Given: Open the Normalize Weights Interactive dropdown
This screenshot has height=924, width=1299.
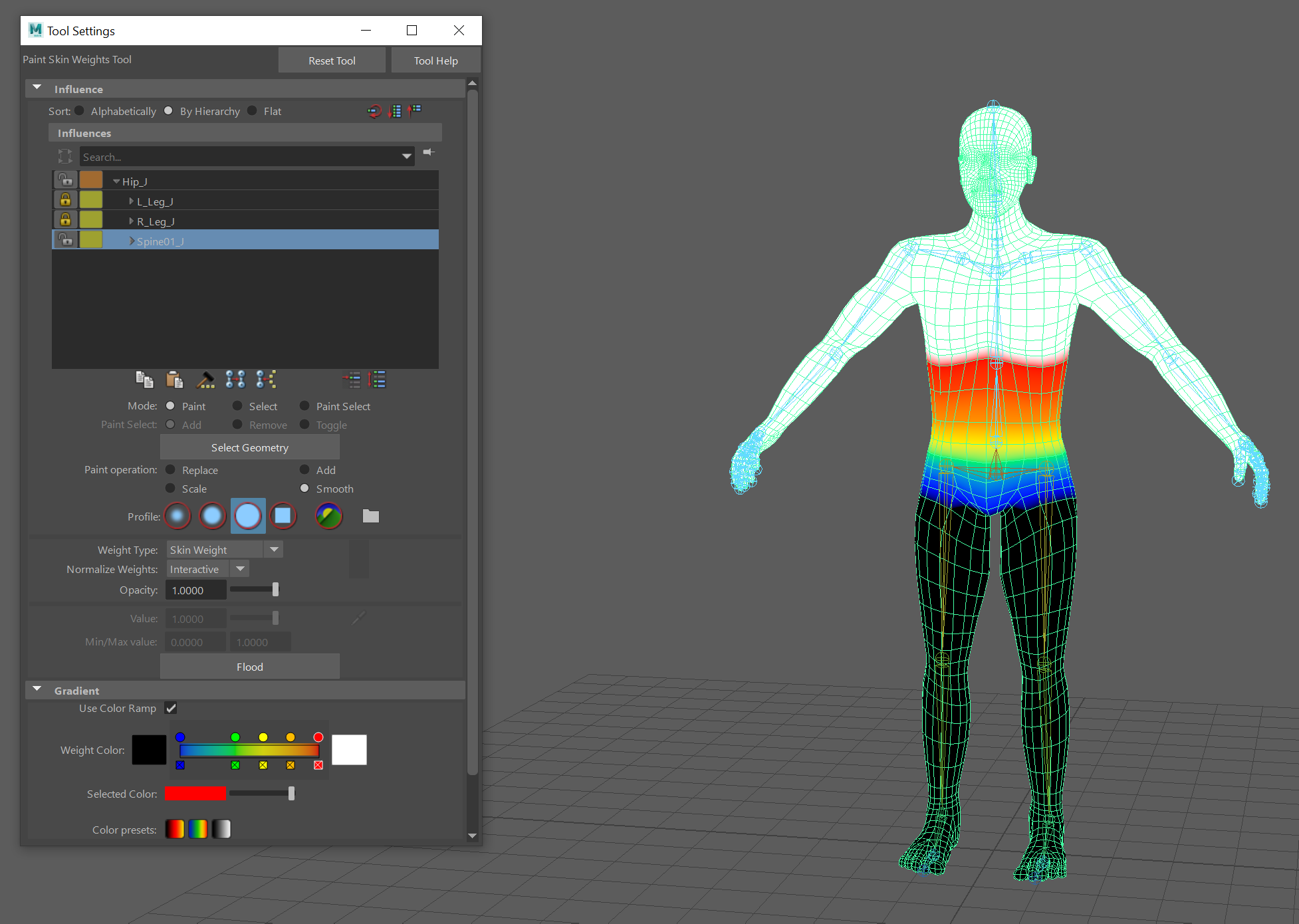Looking at the screenshot, I should pyautogui.click(x=240, y=569).
